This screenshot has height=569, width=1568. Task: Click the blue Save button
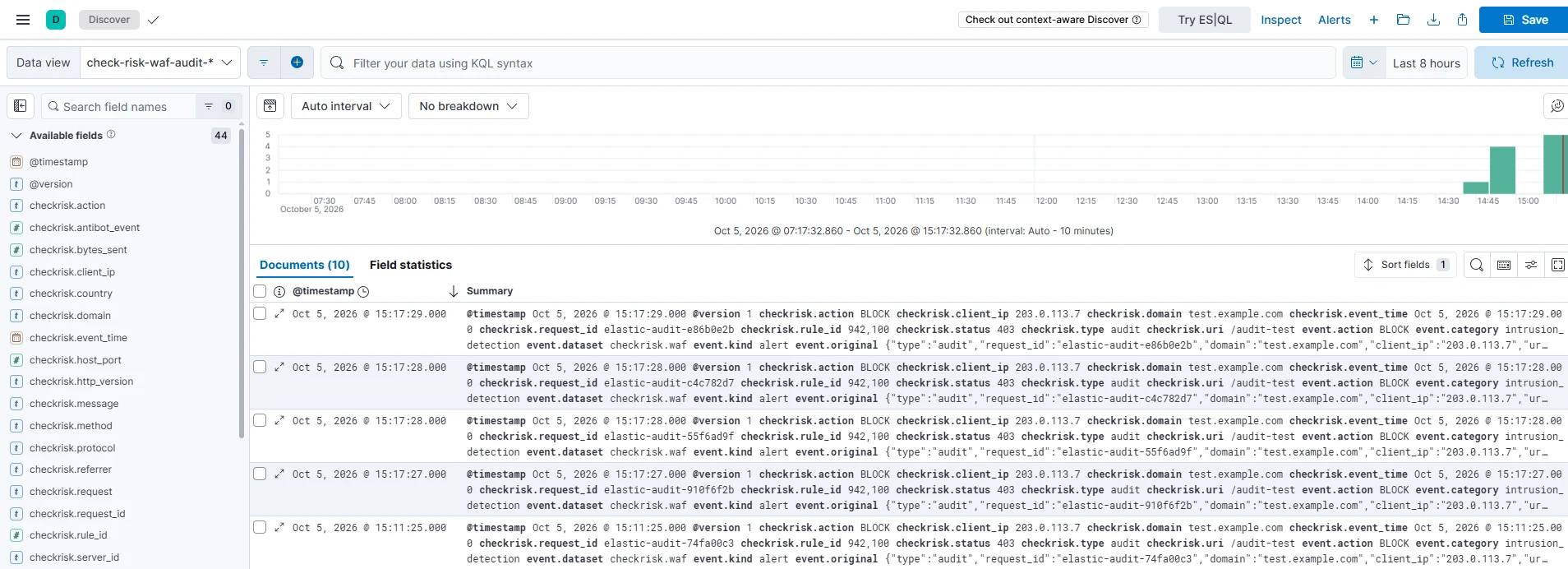tap(1525, 20)
